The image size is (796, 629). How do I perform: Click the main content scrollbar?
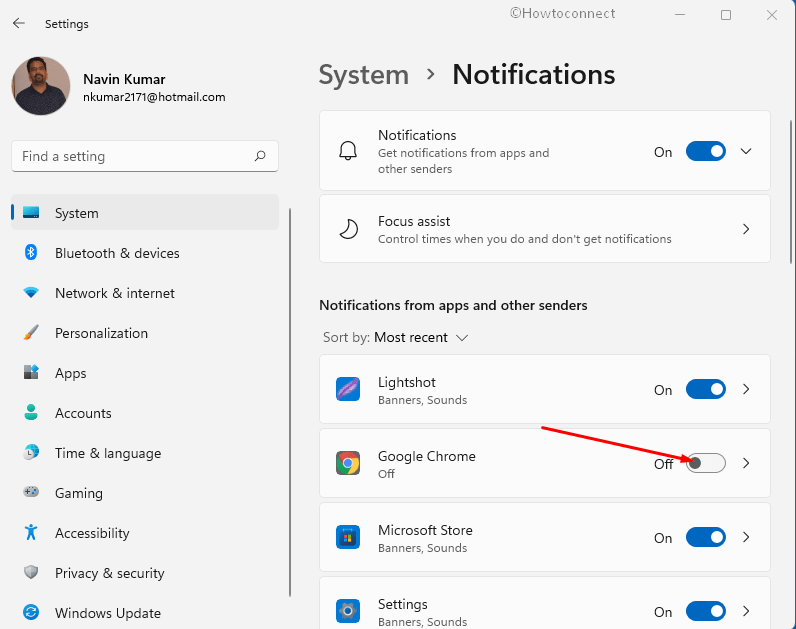click(790, 192)
